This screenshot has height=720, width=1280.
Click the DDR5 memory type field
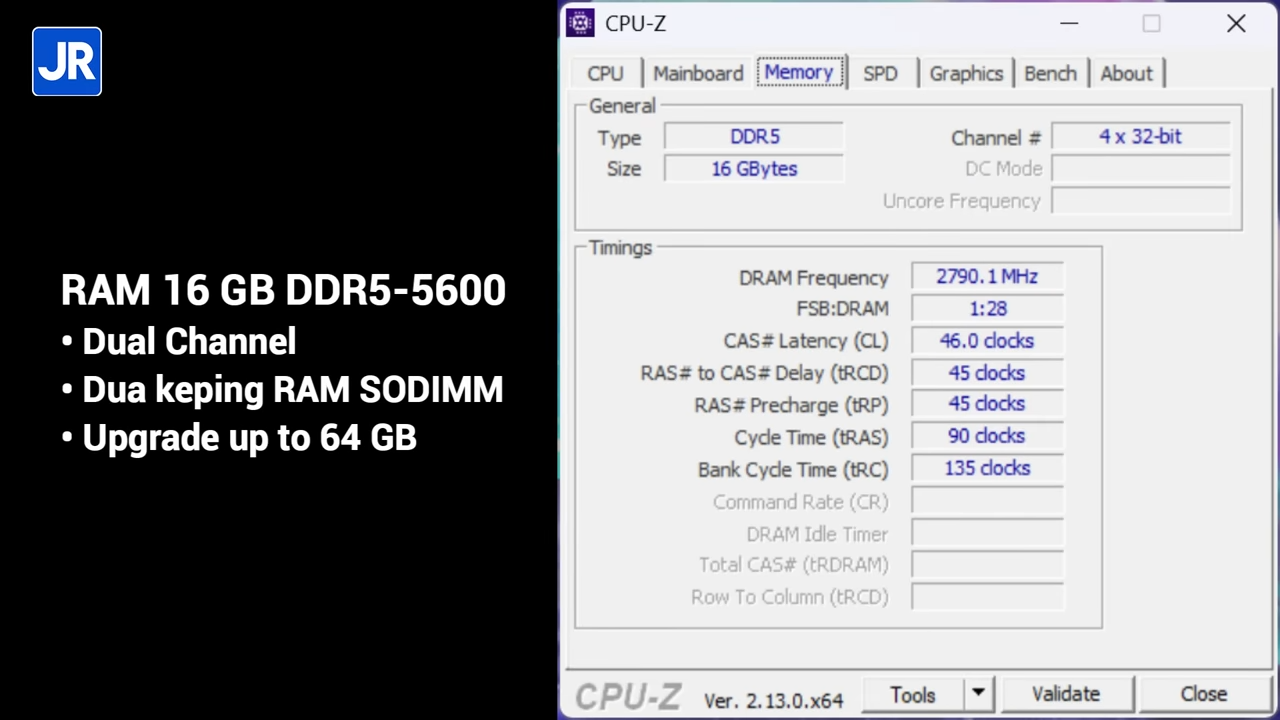click(754, 137)
